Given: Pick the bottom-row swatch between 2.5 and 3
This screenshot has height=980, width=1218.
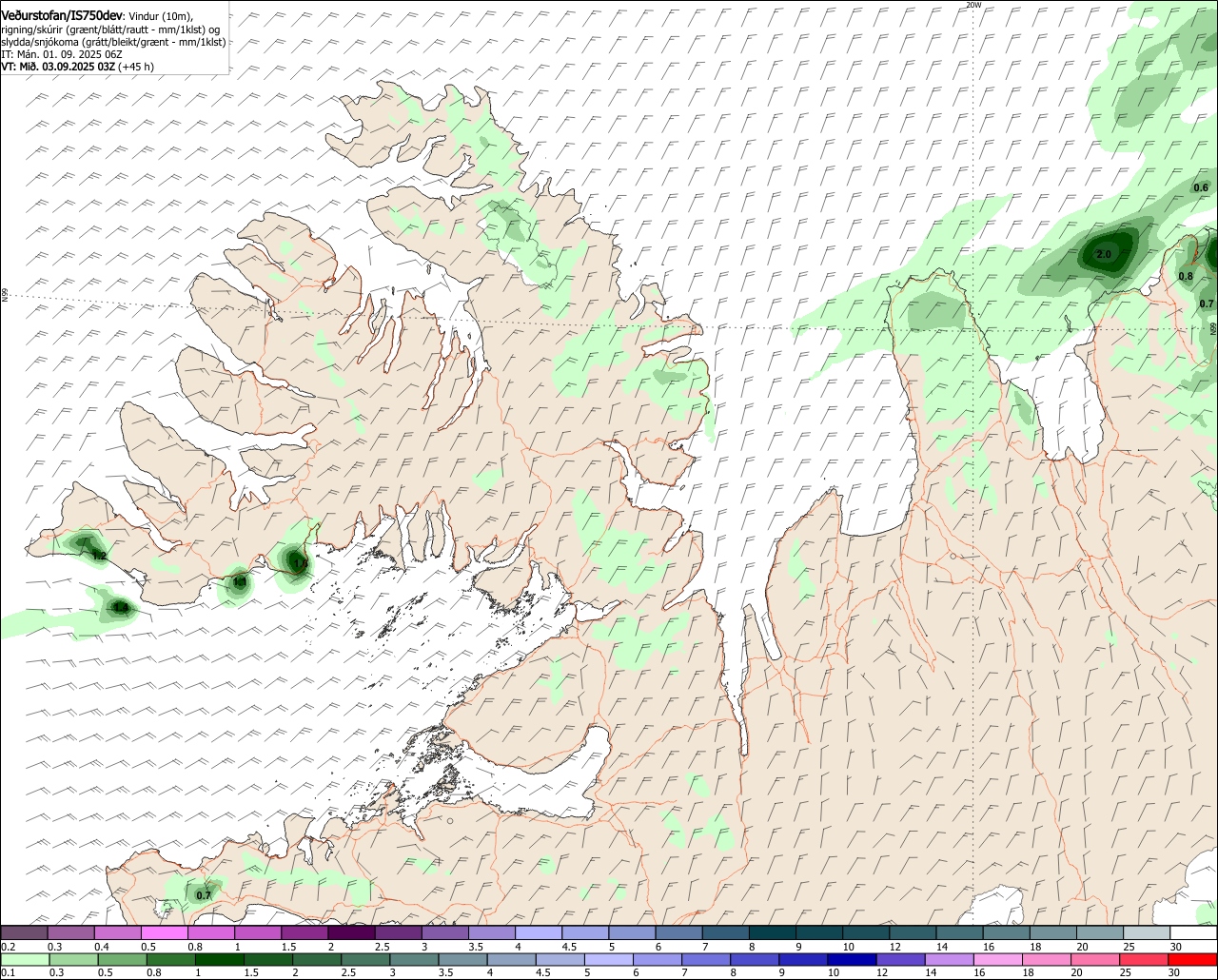Looking at the screenshot, I should tap(365, 959).
